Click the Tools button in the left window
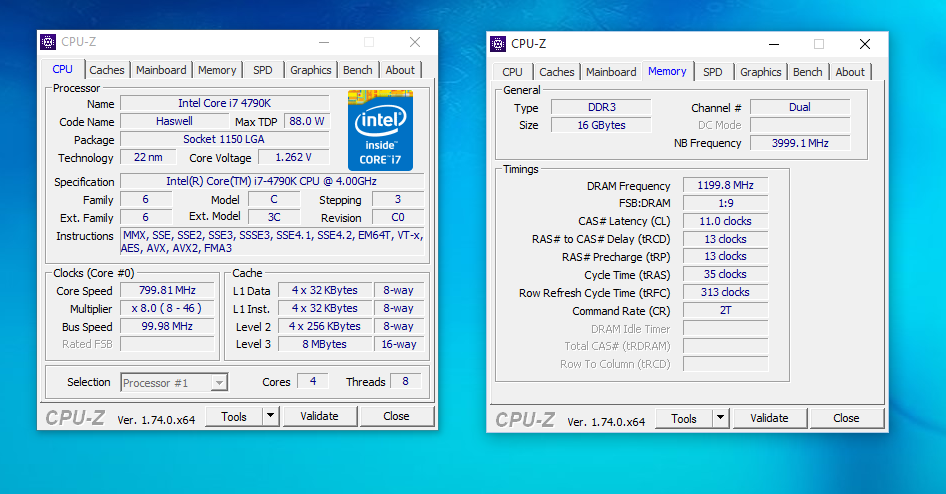 [234, 416]
